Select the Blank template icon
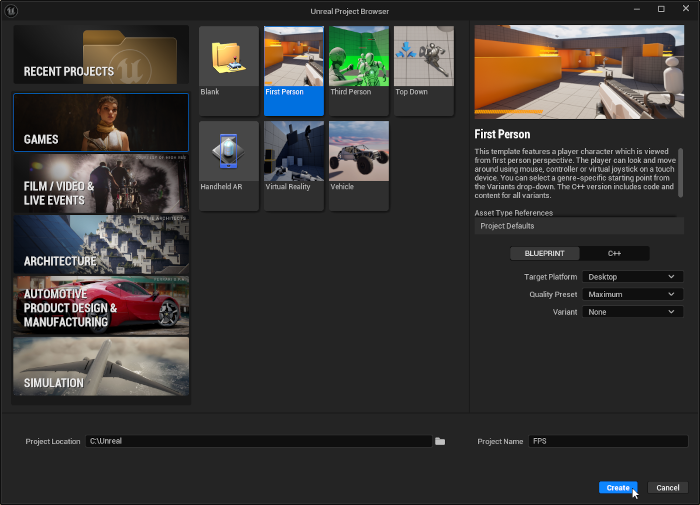 coord(228,62)
